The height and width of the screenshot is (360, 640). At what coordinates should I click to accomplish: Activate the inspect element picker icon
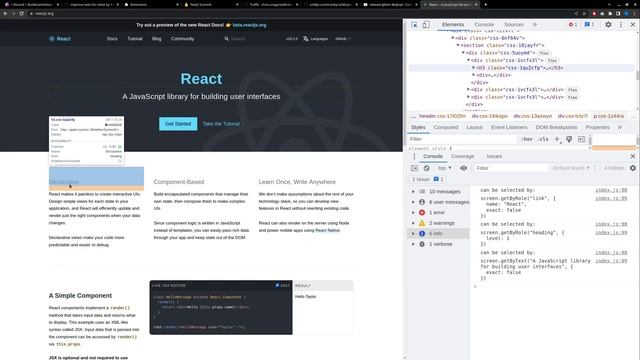coord(414,25)
